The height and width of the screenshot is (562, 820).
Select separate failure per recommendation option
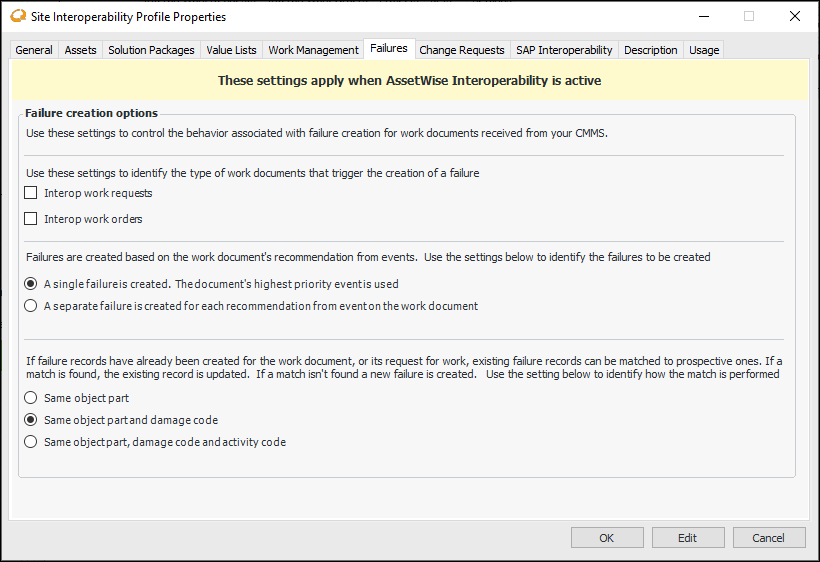pyautogui.click(x=31, y=306)
